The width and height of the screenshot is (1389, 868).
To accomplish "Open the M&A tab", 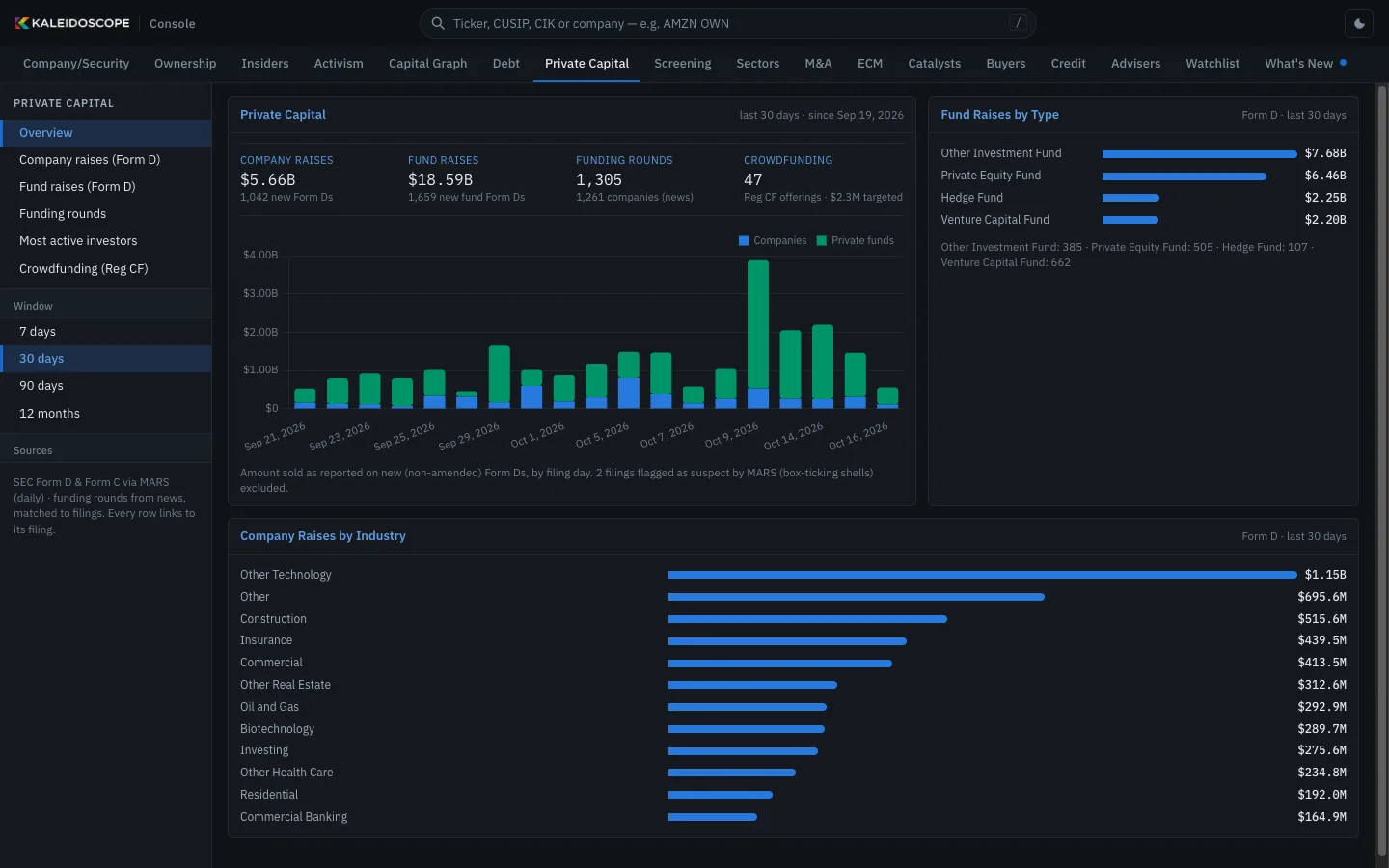I will tap(819, 64).
